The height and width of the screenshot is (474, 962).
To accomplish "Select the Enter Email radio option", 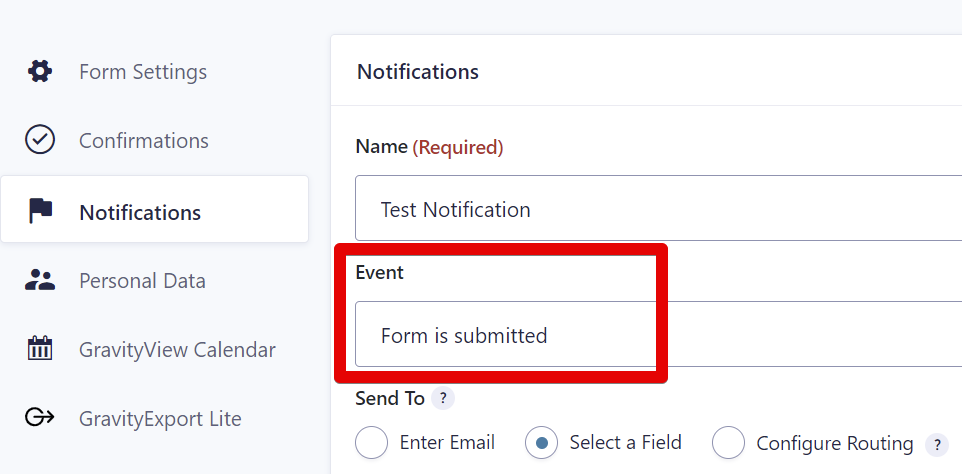I will 371,443.
